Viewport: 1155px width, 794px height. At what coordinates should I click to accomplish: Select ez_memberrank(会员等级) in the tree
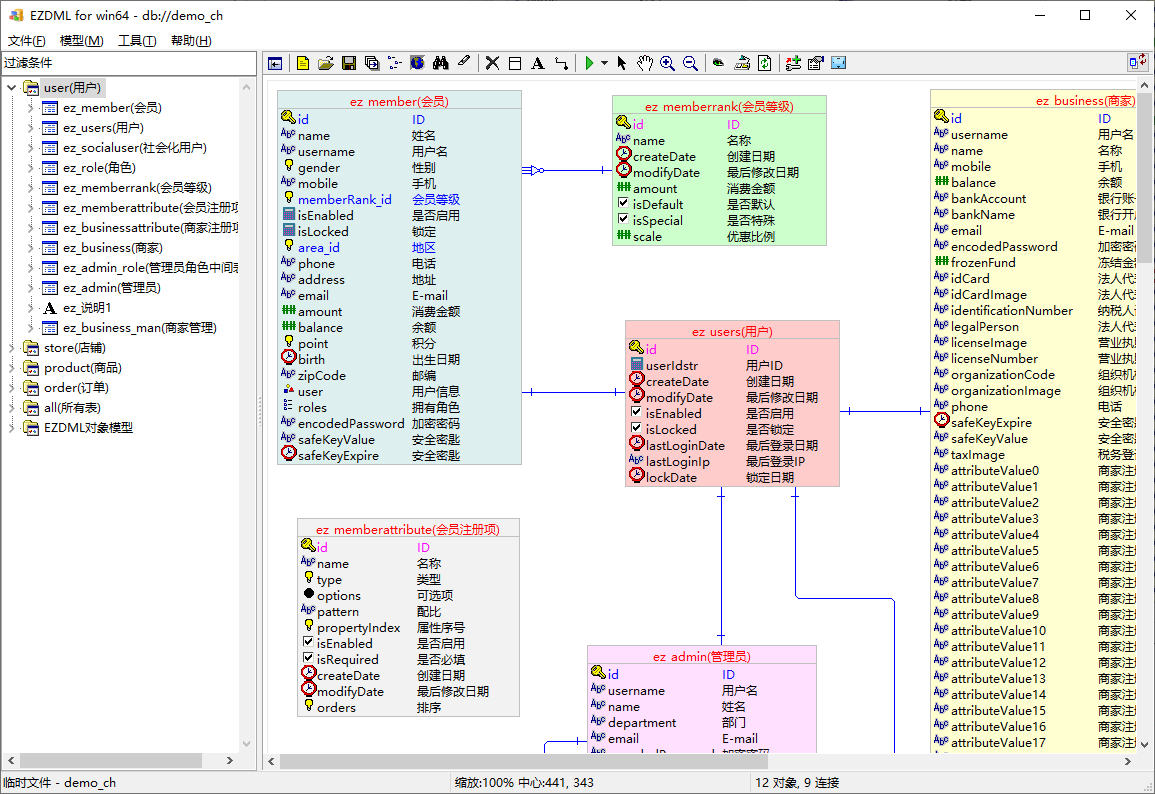(137, 188)
